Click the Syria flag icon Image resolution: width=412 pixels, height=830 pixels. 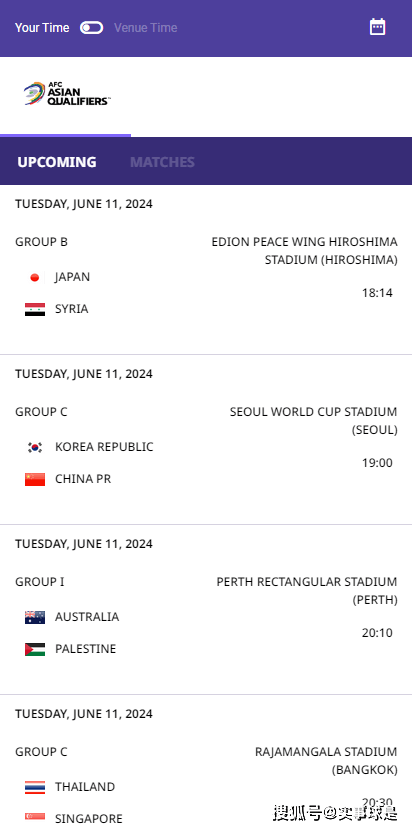[35, 310]
